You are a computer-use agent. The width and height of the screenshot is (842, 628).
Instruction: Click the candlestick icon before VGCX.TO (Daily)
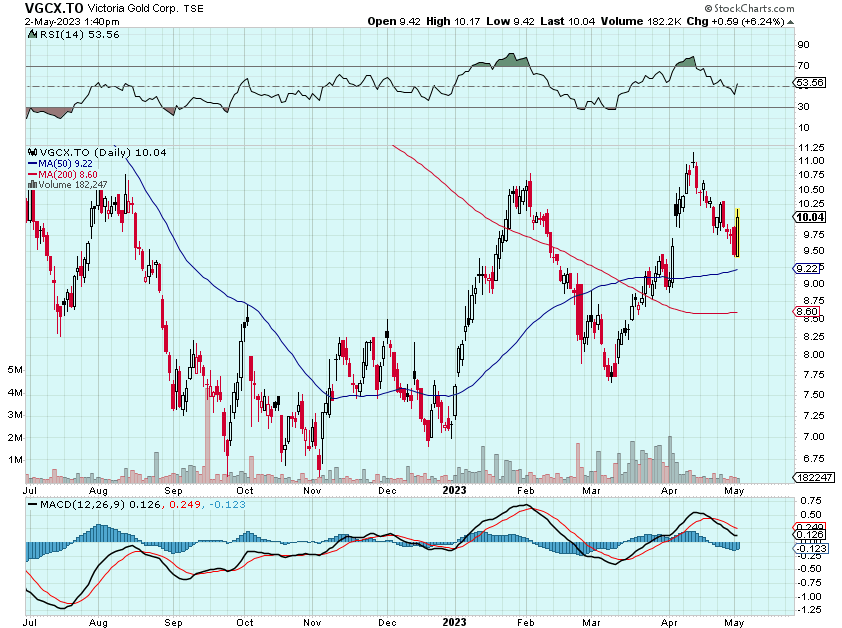click(x=32, y=153)
